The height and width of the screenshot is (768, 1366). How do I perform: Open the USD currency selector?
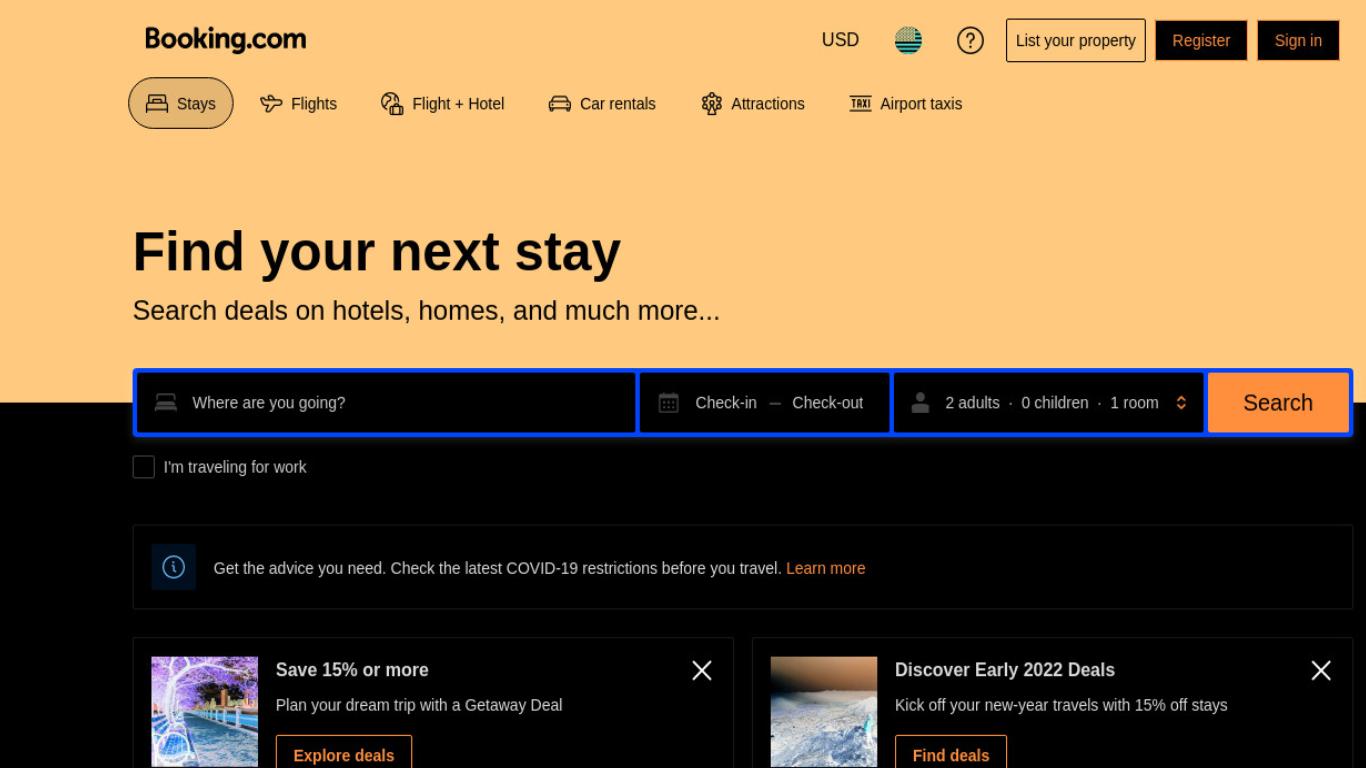click(840, 40)
